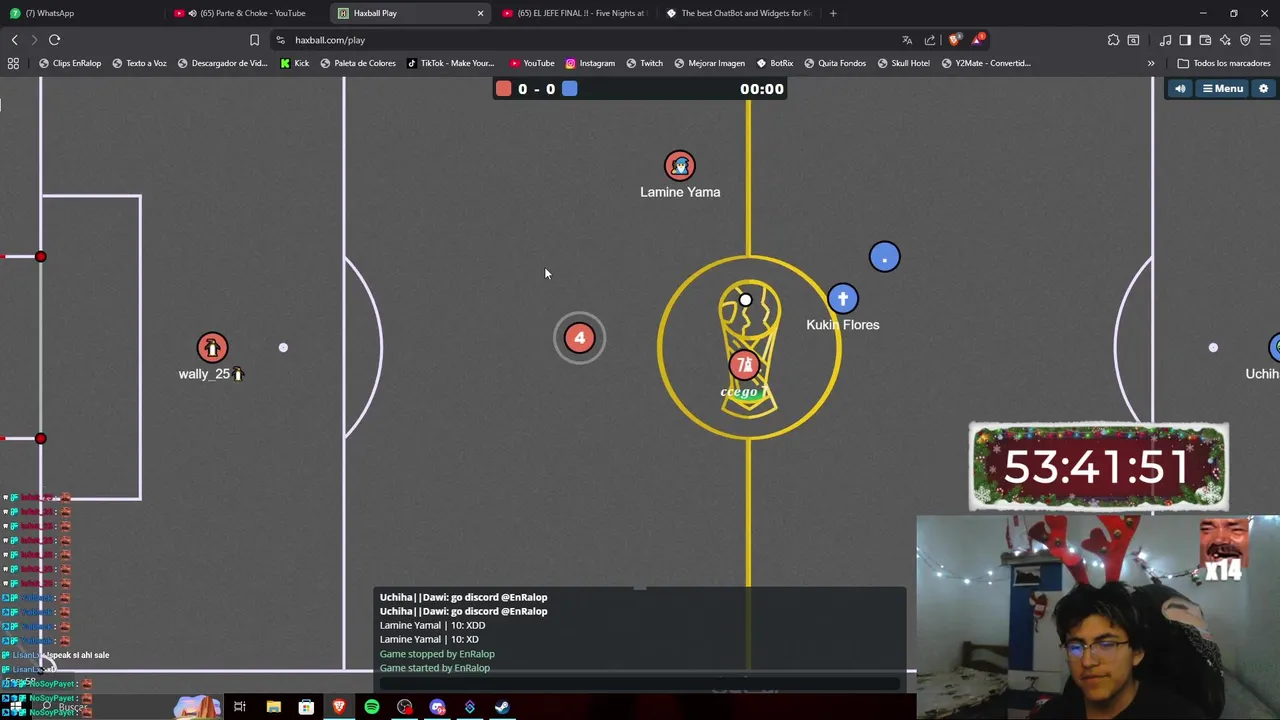Open the apps grid in bookmarks bar
Image resolution: width=1280 pixels, height=720 pixels.
click(x=13, y=63)
